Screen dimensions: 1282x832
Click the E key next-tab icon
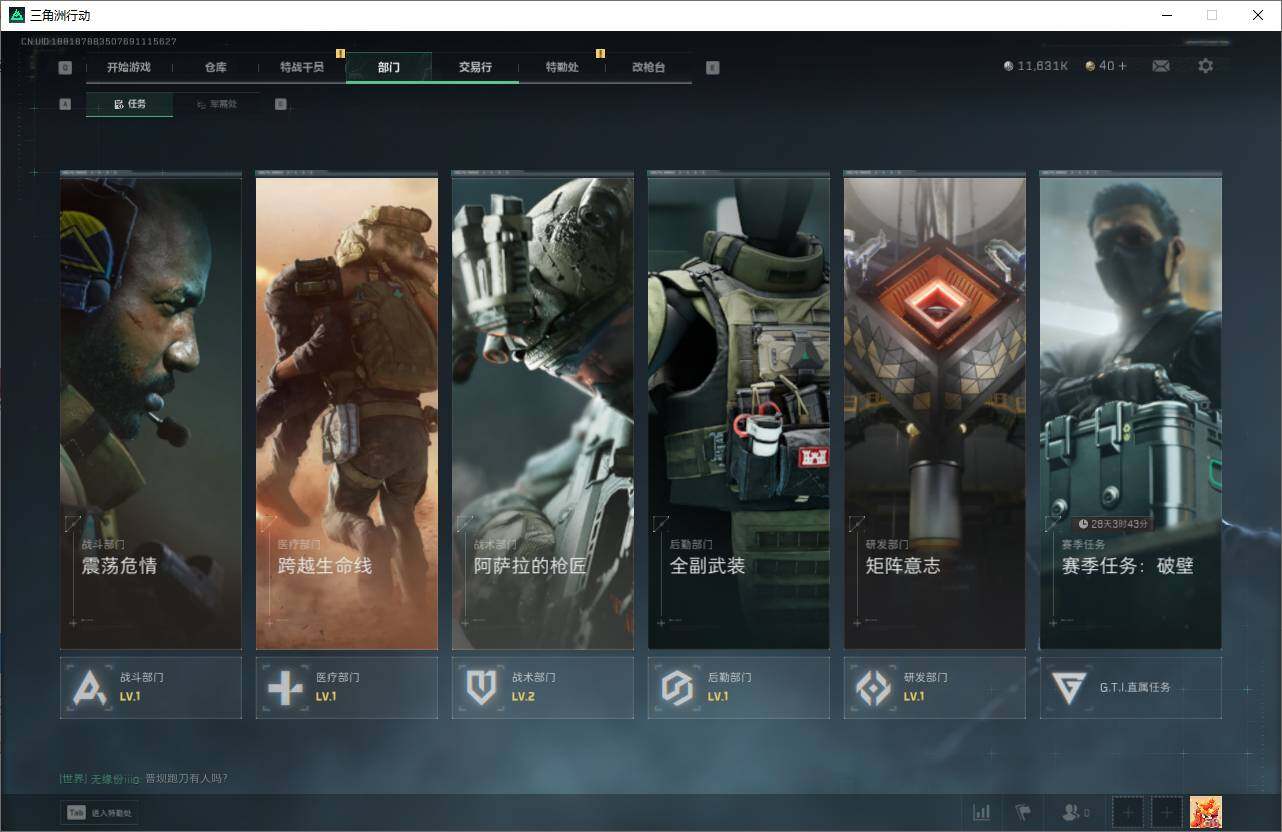pos(712,68)
